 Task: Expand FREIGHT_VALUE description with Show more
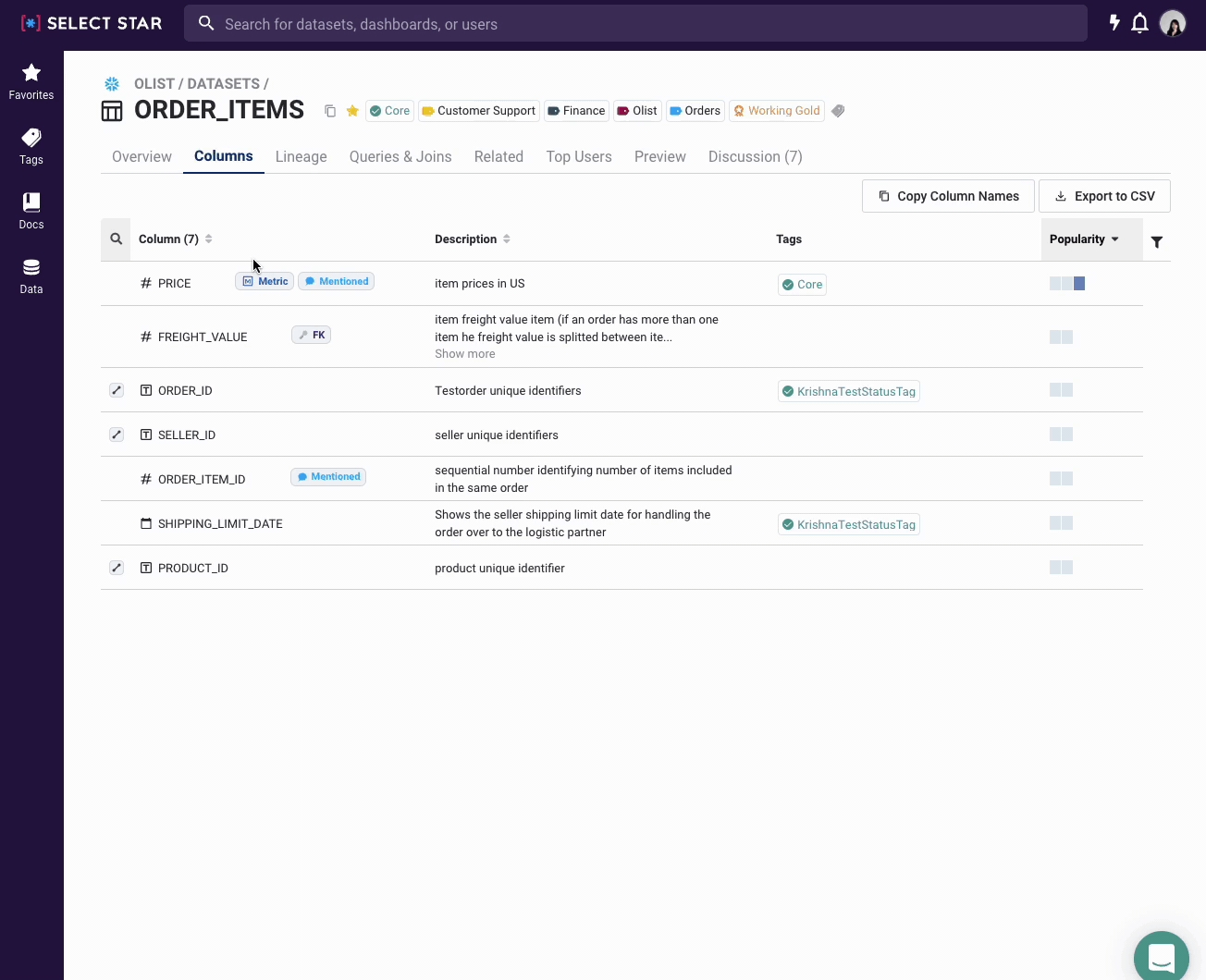tap(464, 354)
